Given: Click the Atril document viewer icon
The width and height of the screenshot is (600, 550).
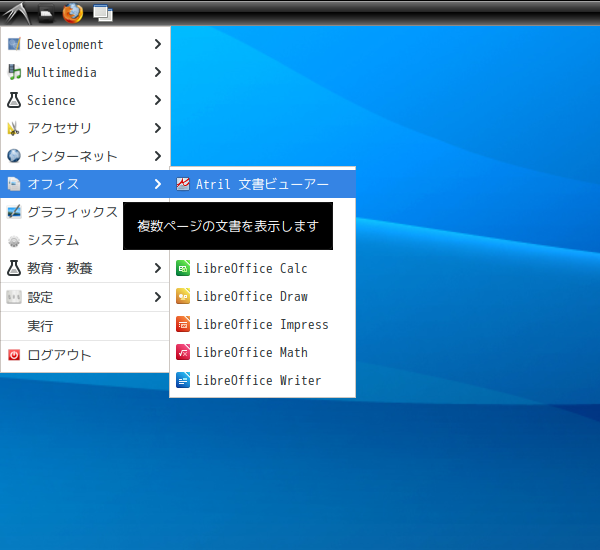Looking at the screenshot, I should pyautogui.click(x=183, y=184).
